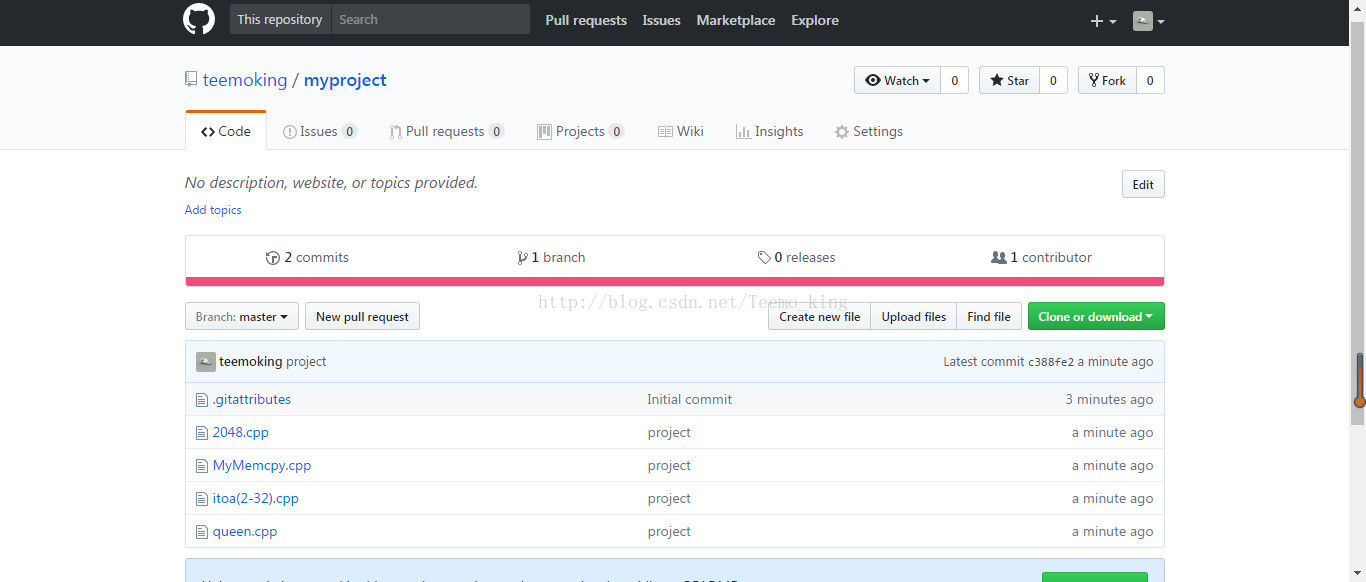
Task: View the 0 releases page
Action: coord(796,257)
